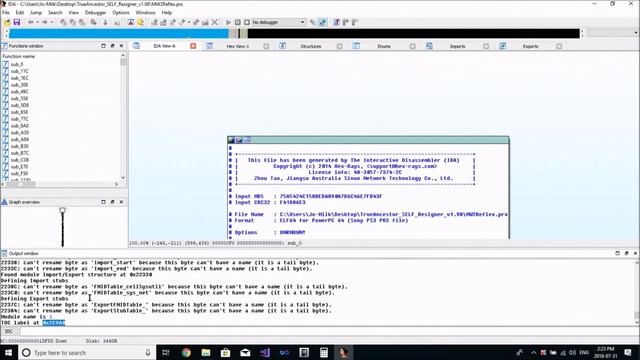
Task: Open the Options menu
Action: [x=121, y=13]
